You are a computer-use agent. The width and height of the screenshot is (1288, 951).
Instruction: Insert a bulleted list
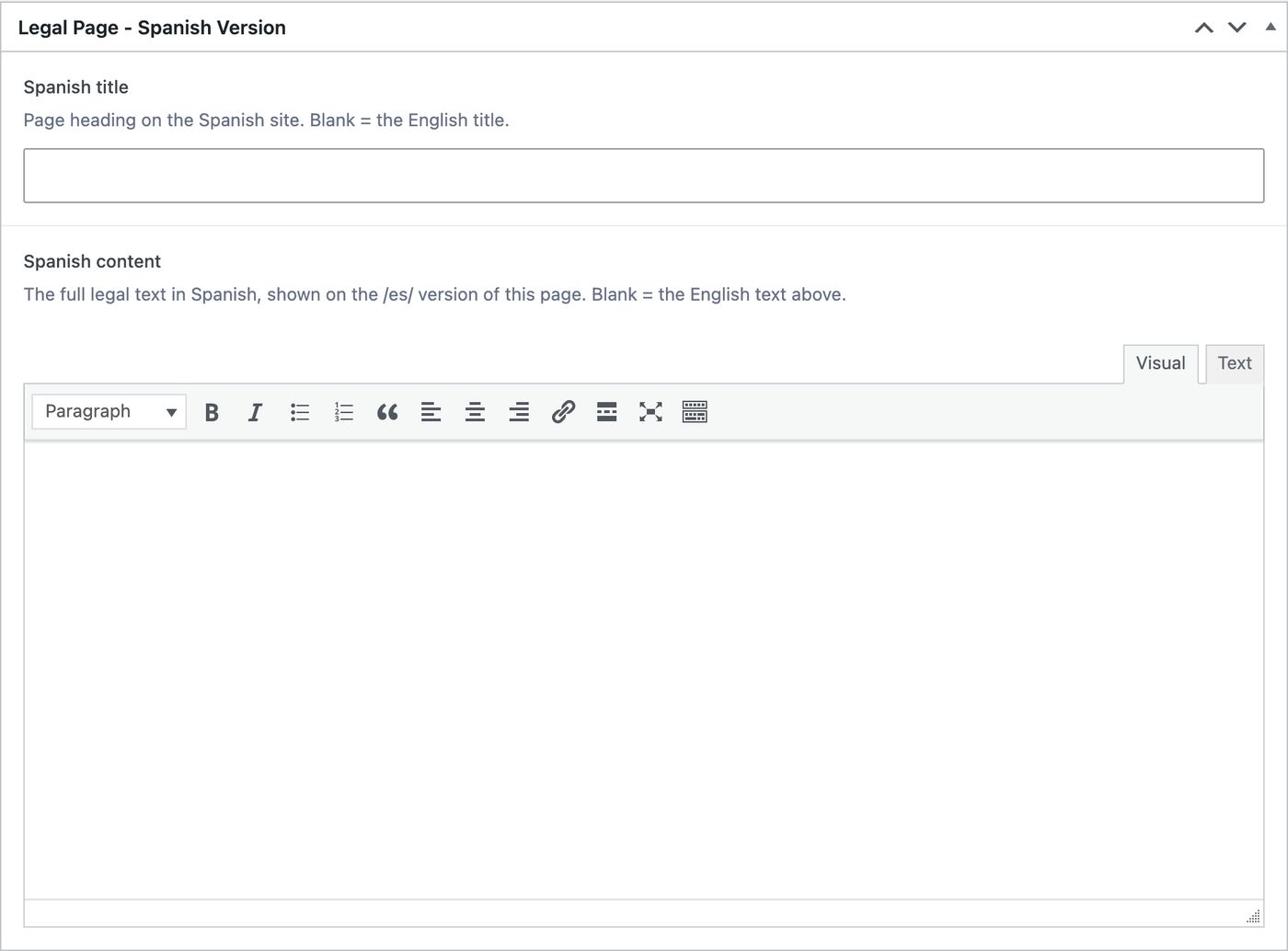pyautogui.click(x=299, y=412)
